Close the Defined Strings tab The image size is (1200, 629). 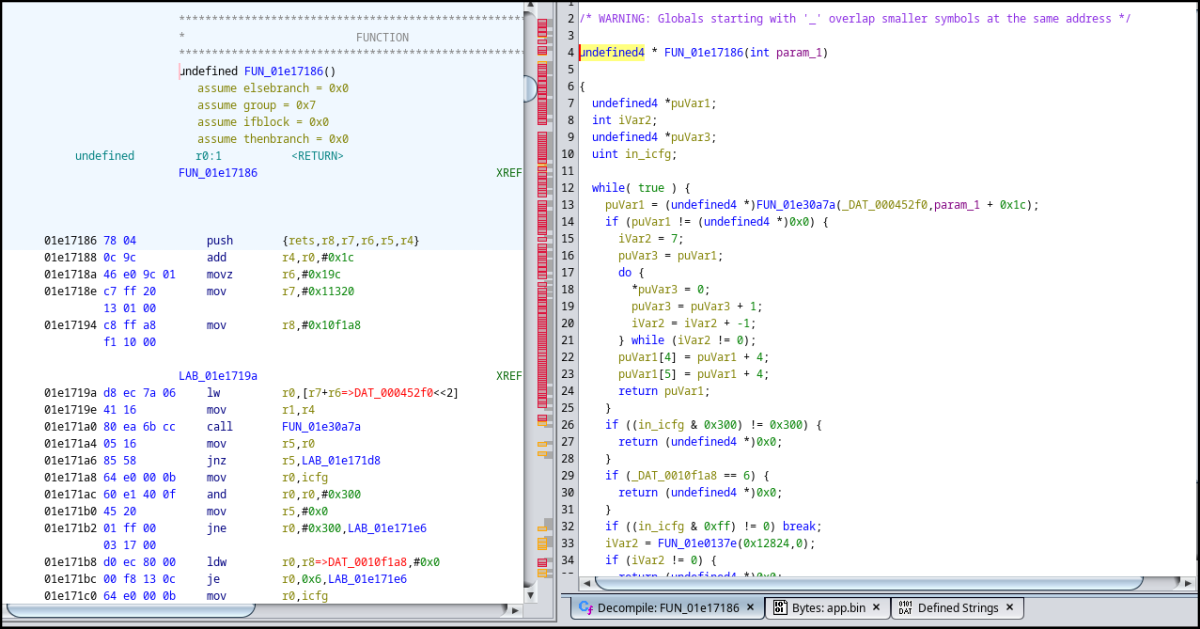[x=1009, y=607]
